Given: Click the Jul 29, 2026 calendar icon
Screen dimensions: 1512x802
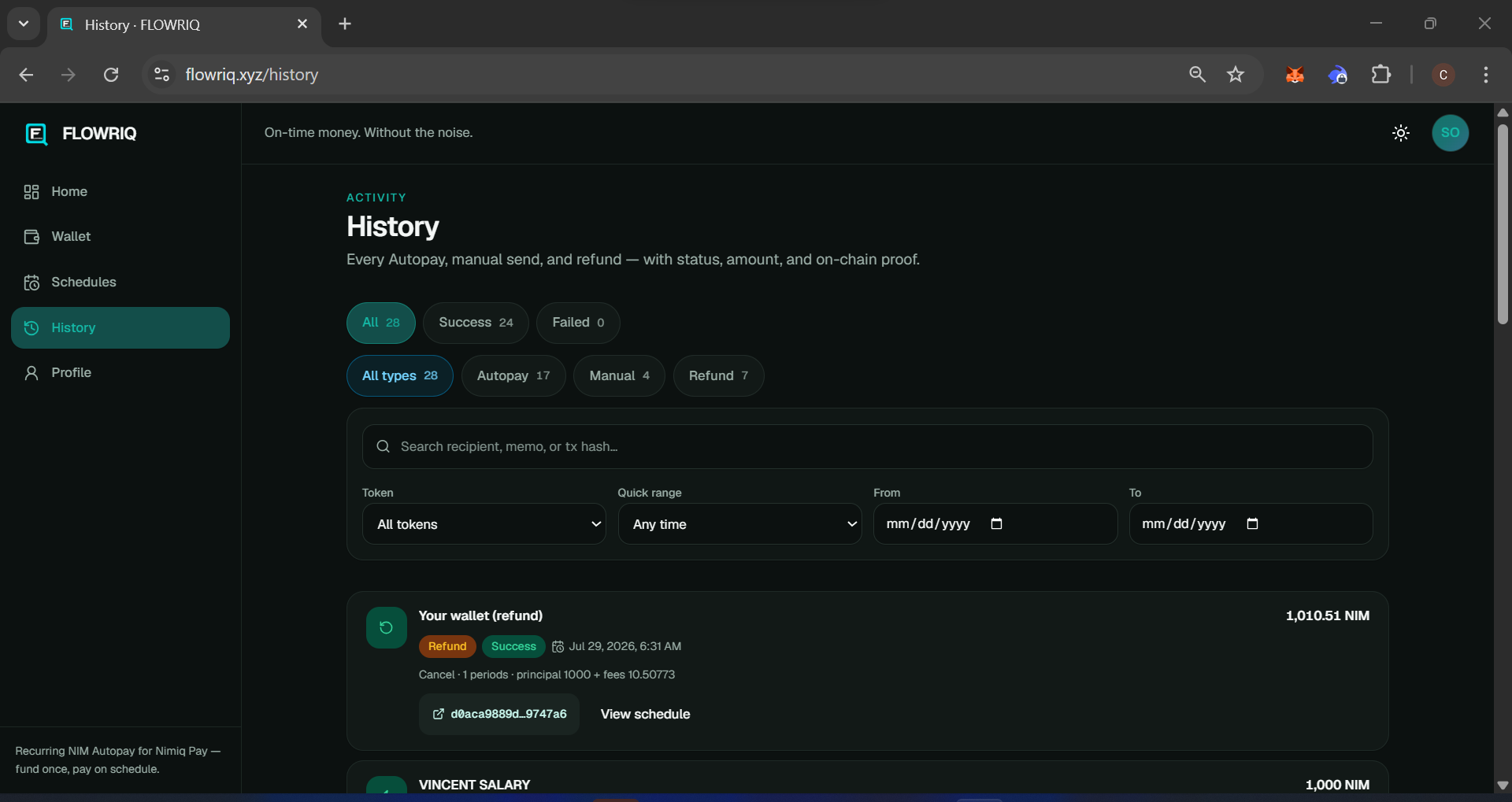Looking at the screenshot, I should pos(558,647).
